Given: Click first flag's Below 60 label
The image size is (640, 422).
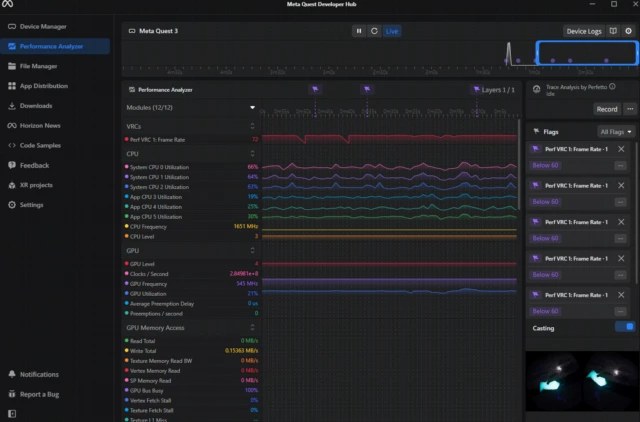Looking at the screenshot, I should [x=545, y=165].
